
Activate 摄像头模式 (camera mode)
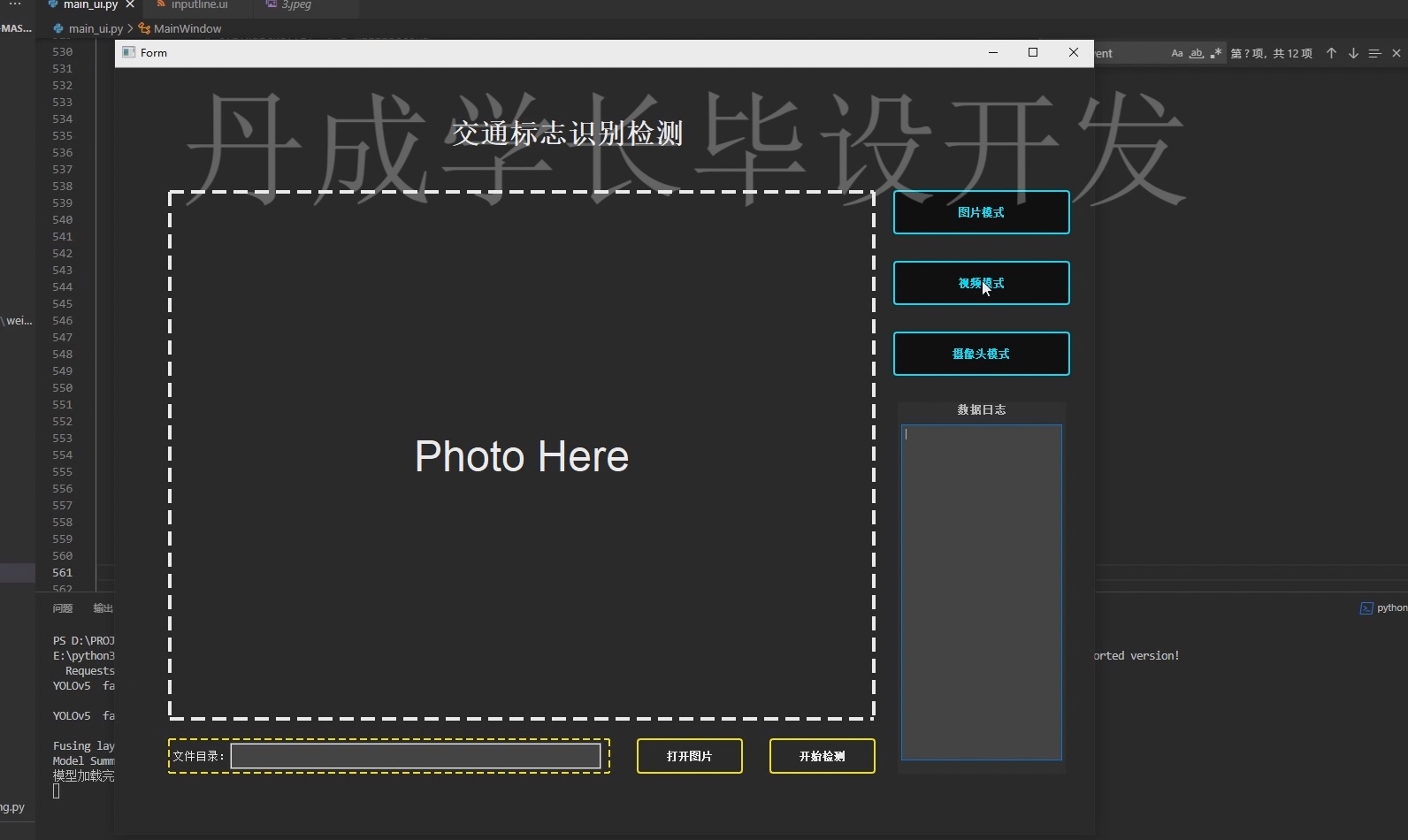[981, 354]
